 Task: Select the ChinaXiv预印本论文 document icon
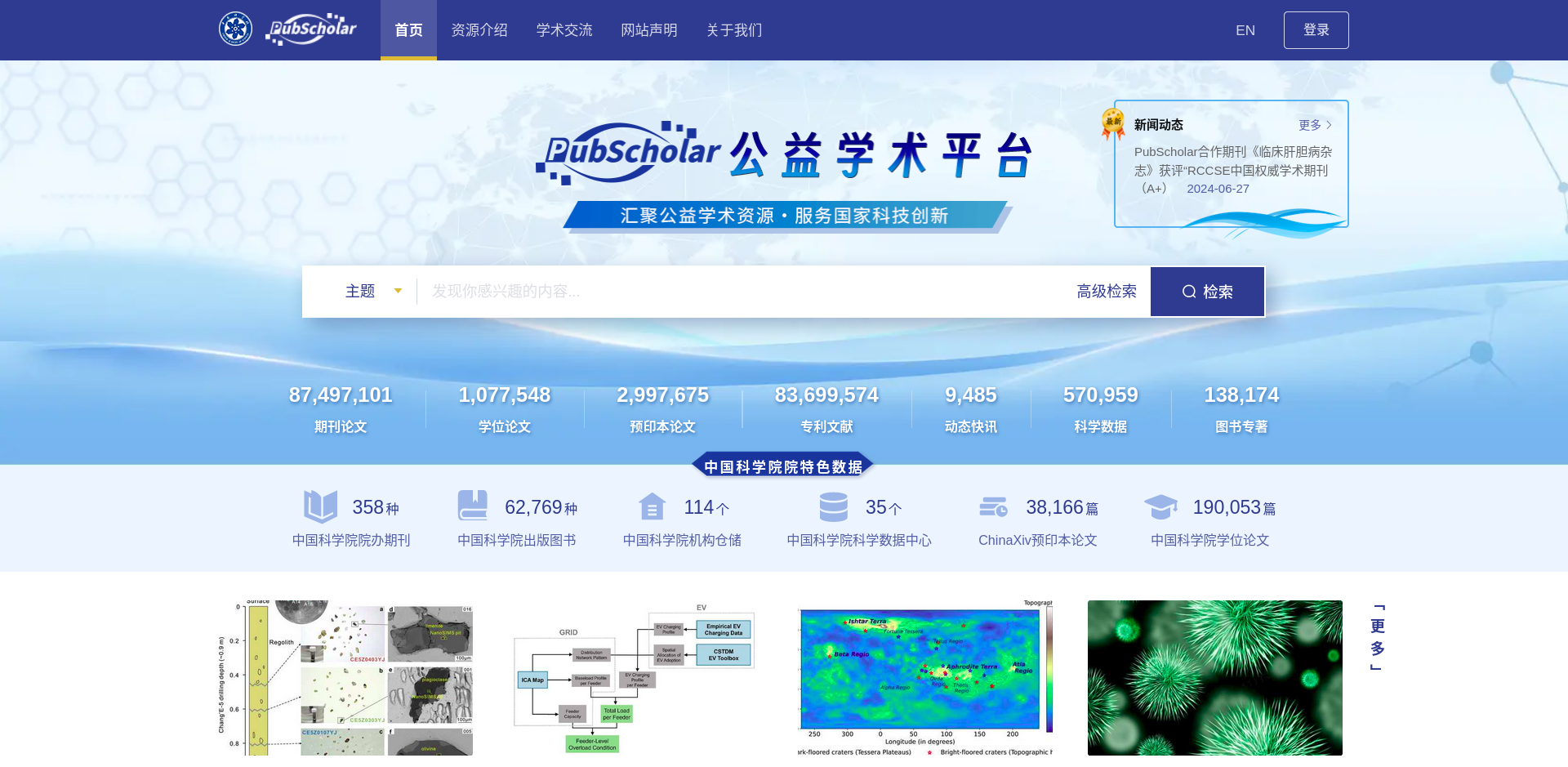click(x=993, y=506)
